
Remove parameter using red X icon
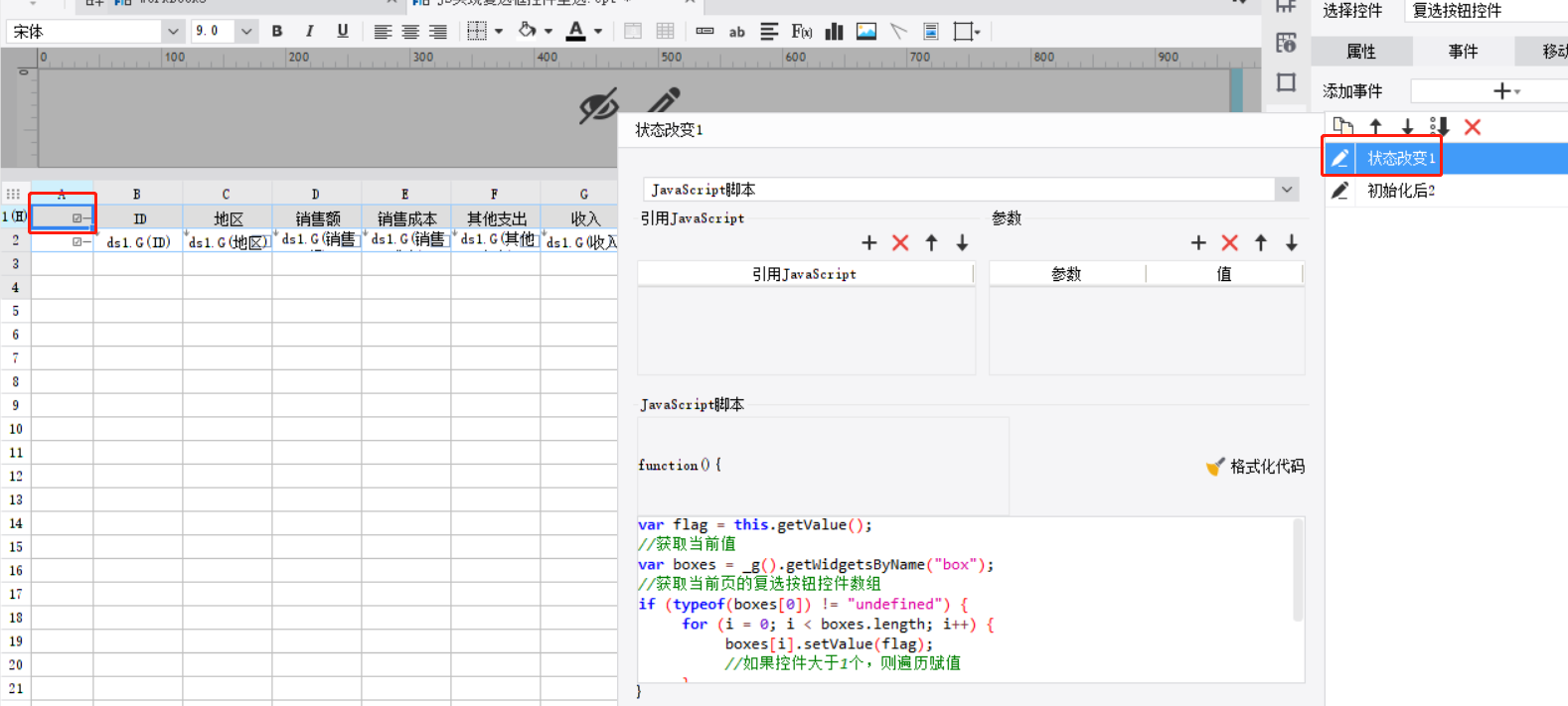[x=1229, y=243]
